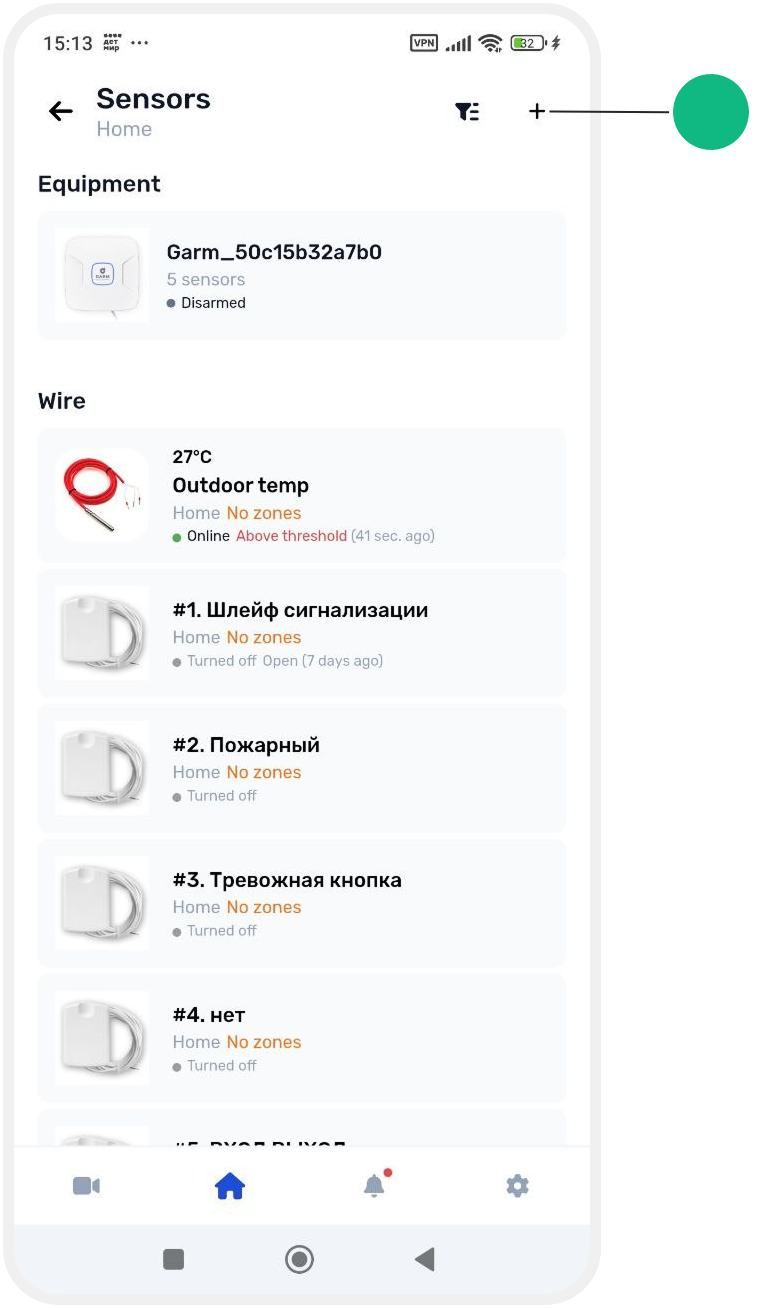The height and width of the screenshot is (1308, 774).
Task: Tap the red temperature probe thumbnail
Action: [102, 495]
